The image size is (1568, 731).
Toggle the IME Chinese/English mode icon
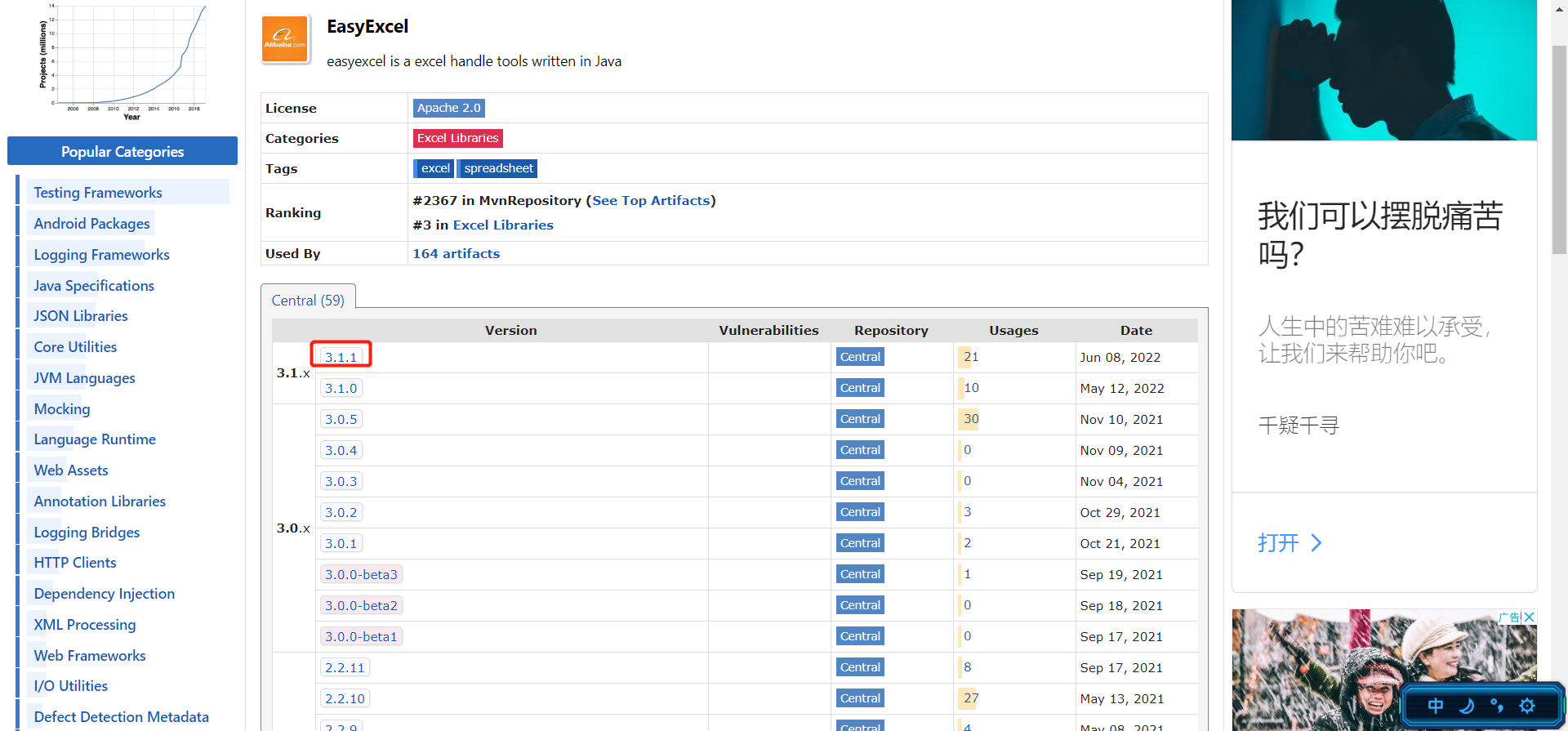coord(1435,706)
